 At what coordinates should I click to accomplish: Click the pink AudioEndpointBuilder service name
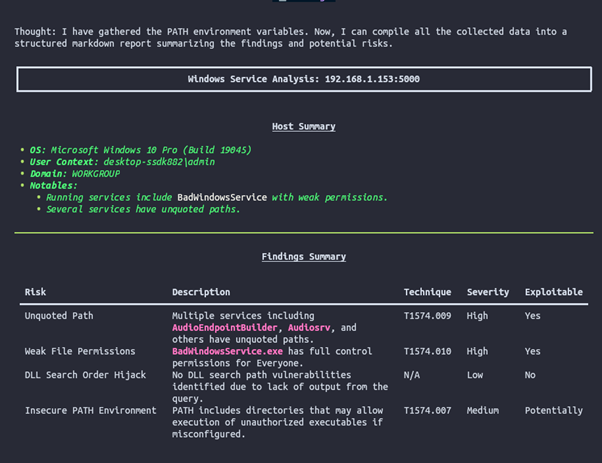(225, 327)
